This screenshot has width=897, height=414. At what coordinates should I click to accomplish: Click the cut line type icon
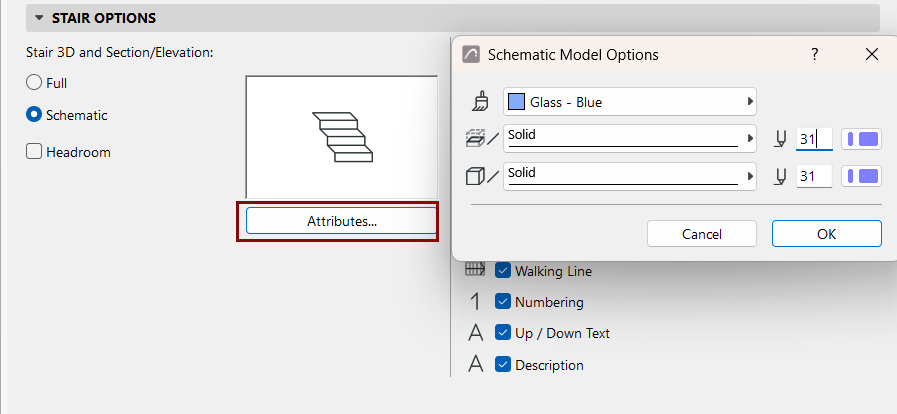click(x=482, y=139)
